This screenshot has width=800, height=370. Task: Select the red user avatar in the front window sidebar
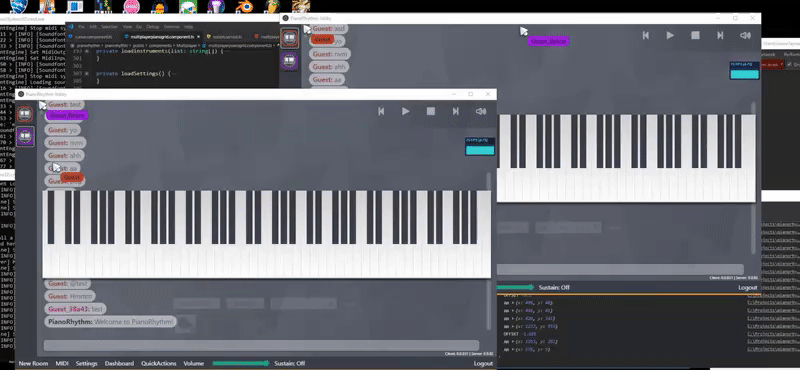coord(25,114)
